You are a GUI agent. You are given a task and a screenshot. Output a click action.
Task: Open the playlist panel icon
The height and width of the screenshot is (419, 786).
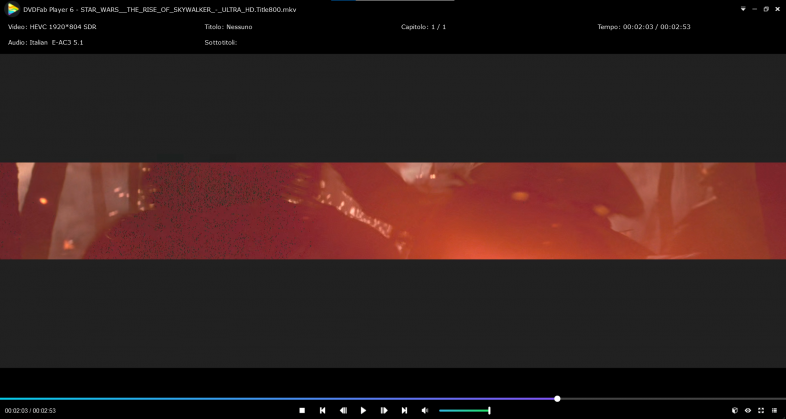(x=774, y=410)
